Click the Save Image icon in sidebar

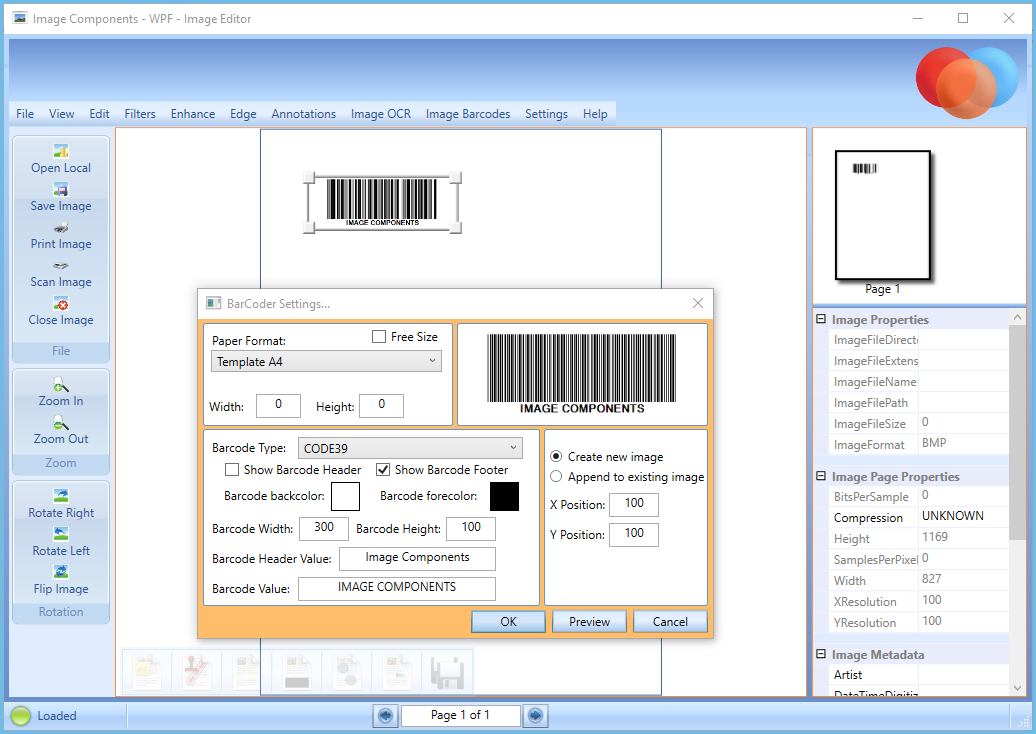click(x=61, y=190)
